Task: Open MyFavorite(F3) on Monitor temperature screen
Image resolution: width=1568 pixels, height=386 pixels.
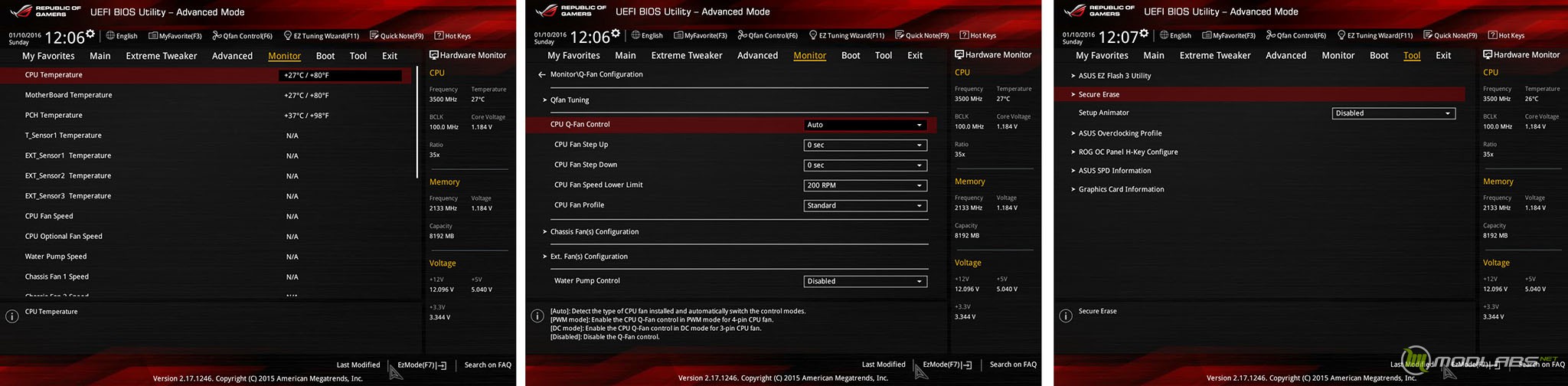Action: (x=175, y=35)
